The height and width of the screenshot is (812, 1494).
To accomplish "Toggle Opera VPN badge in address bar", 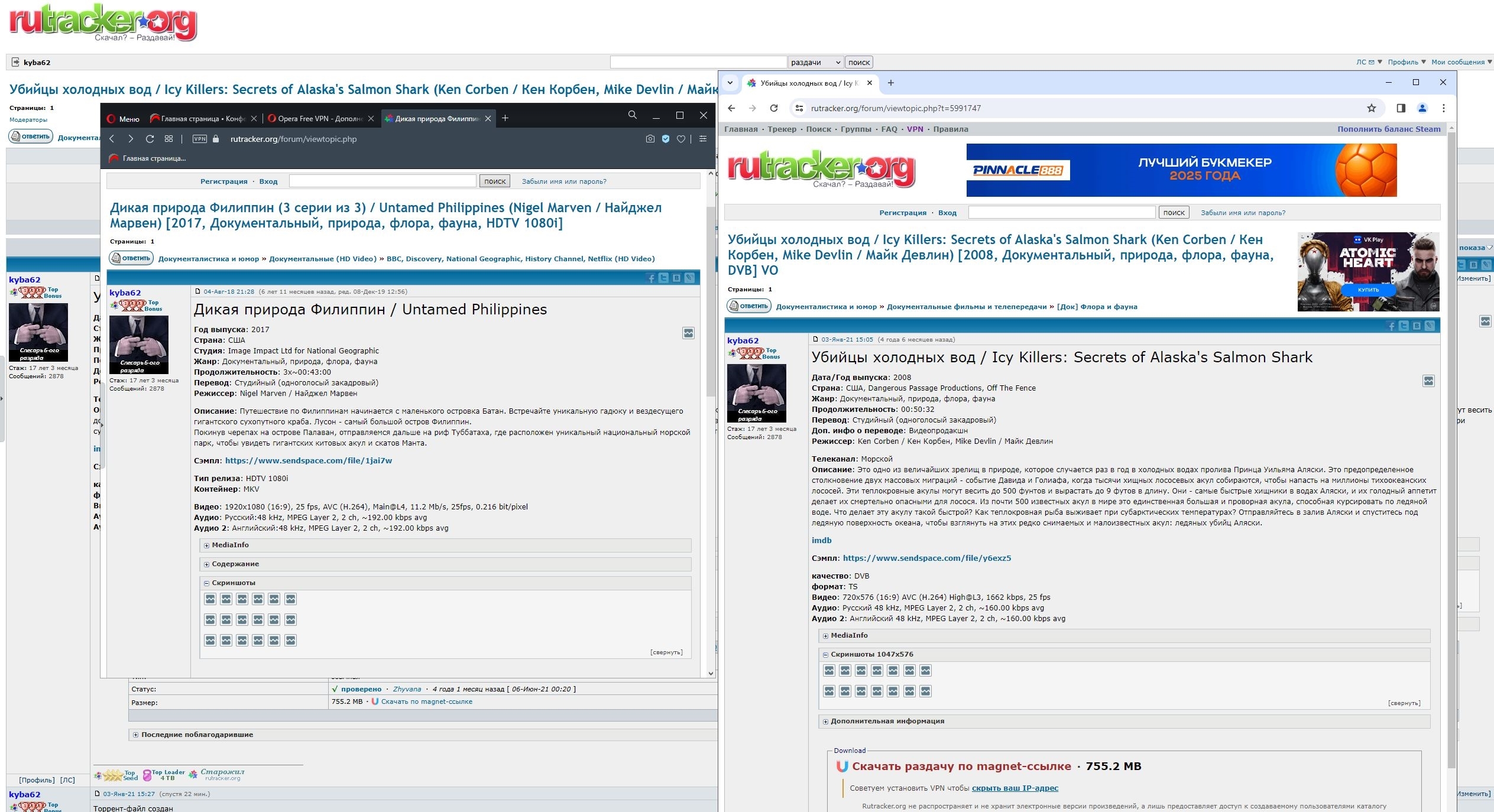I will [200, 139].
